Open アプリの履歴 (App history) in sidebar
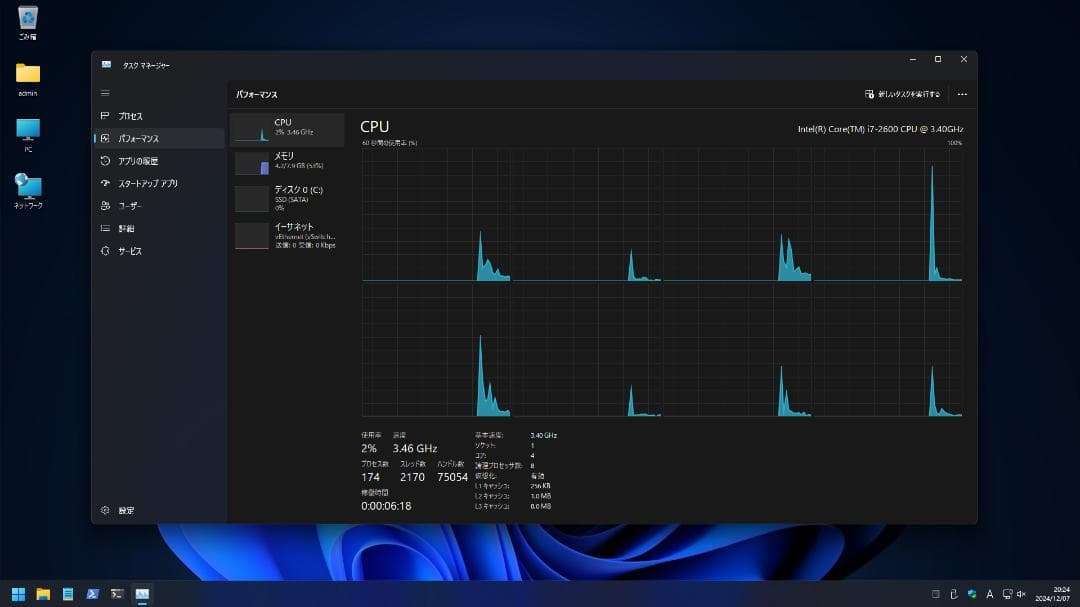Viewport: 1080px width, 607px height. (137, 161)
